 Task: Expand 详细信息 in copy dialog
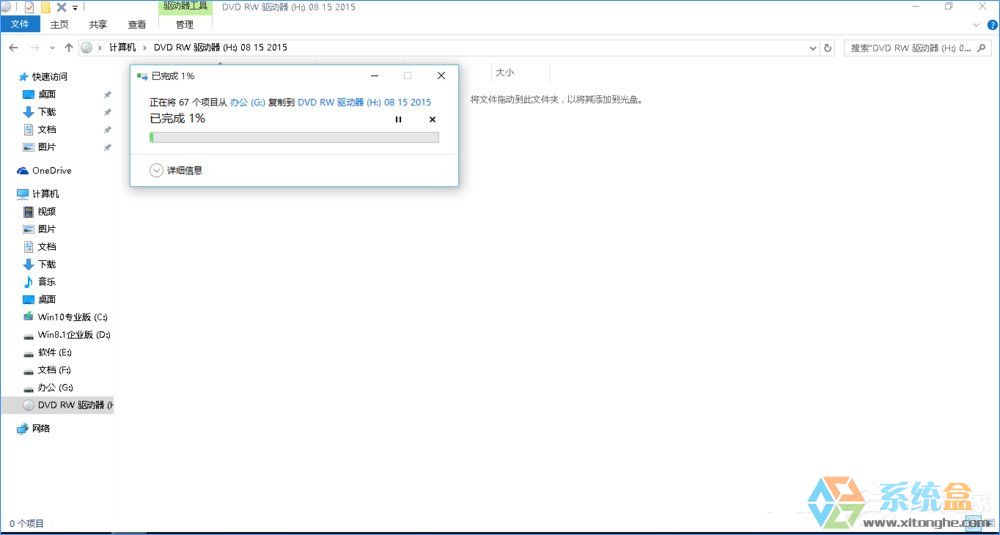[177, 171]
